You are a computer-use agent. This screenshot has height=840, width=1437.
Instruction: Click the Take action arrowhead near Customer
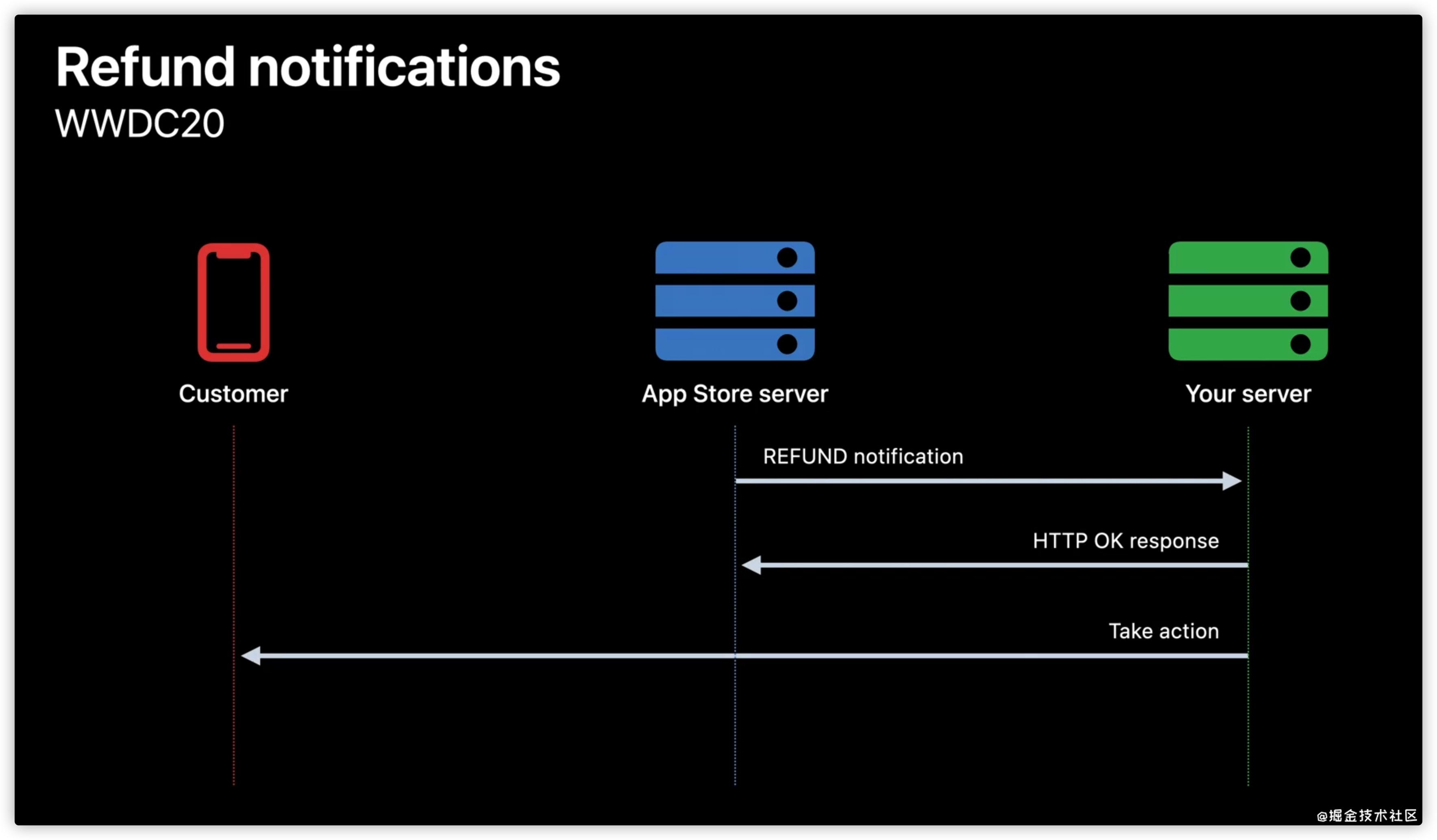click(251, 656)
